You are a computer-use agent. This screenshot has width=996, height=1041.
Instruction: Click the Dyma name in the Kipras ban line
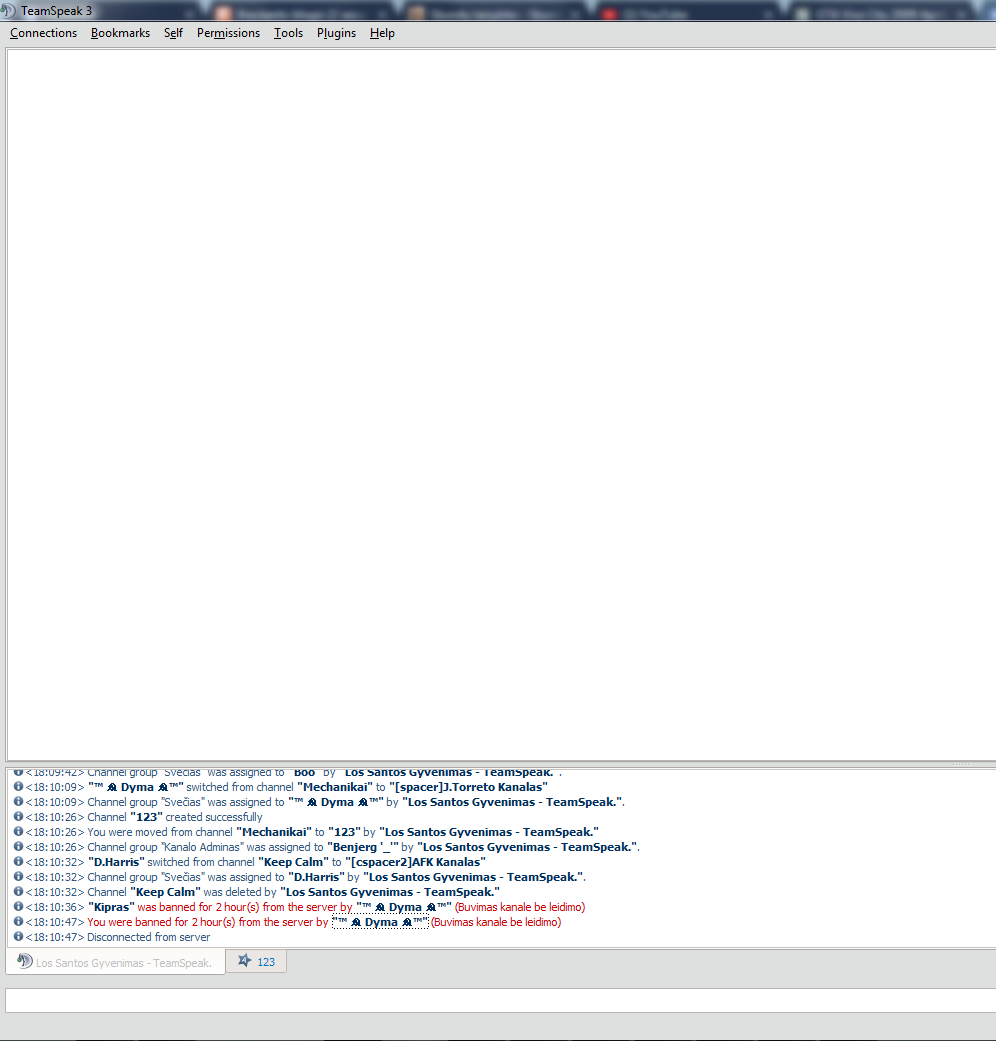[x=404, y=907]
